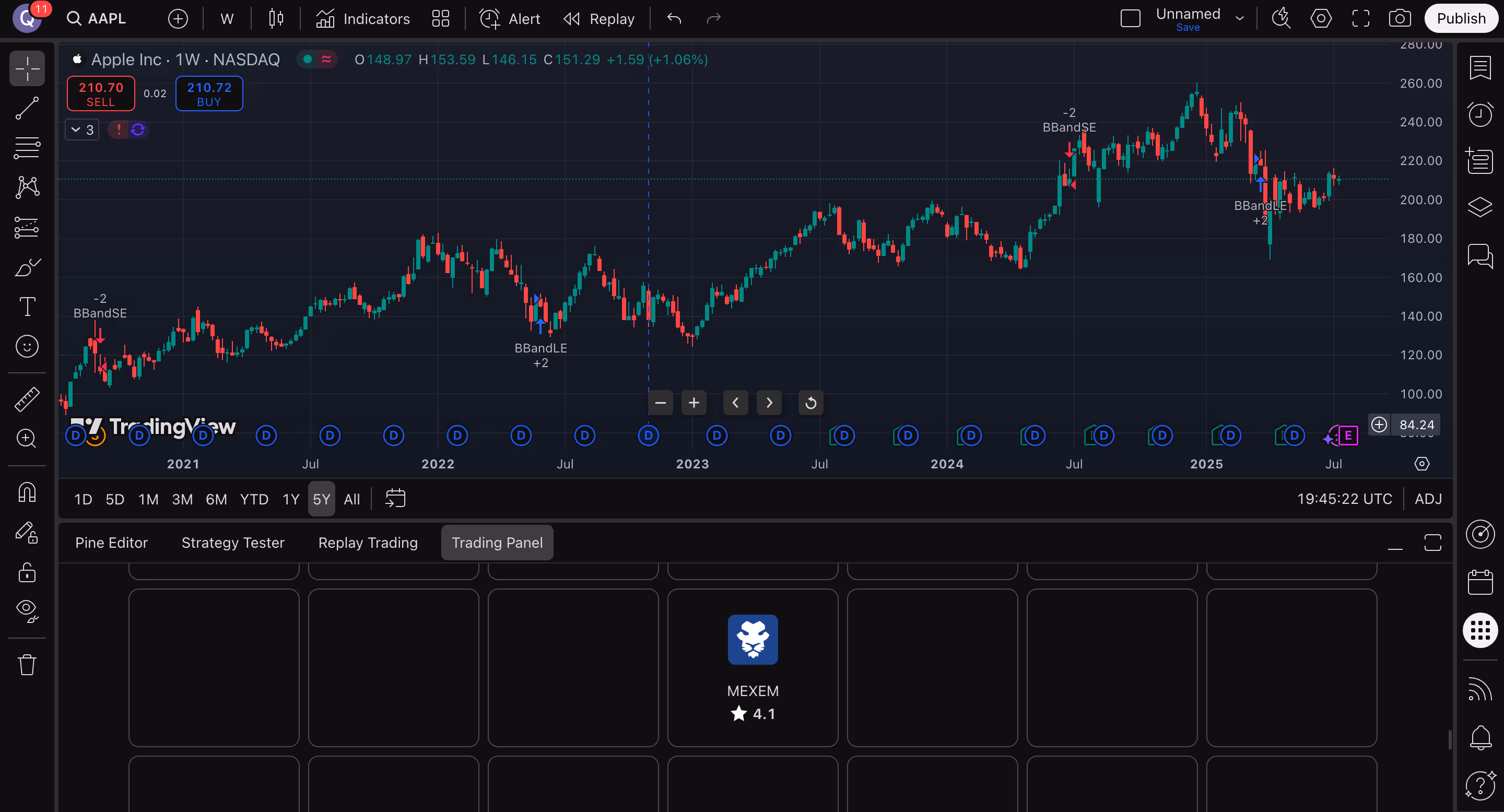Select the crosshair cursor tool
The height and width of the screenshot is (812, 1504).
tap(27, 69)
